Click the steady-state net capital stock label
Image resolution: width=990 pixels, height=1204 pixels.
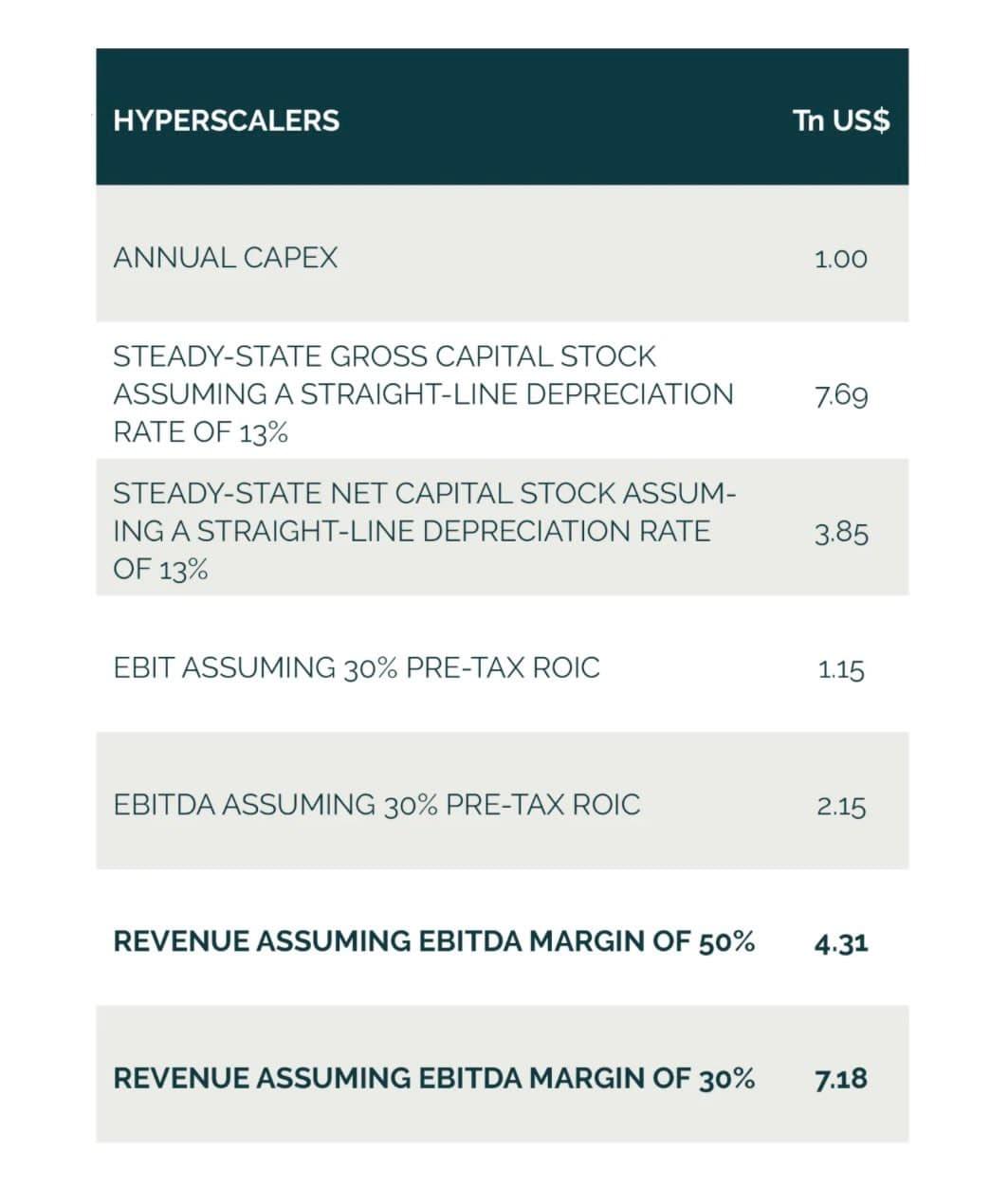click(424, 531)
